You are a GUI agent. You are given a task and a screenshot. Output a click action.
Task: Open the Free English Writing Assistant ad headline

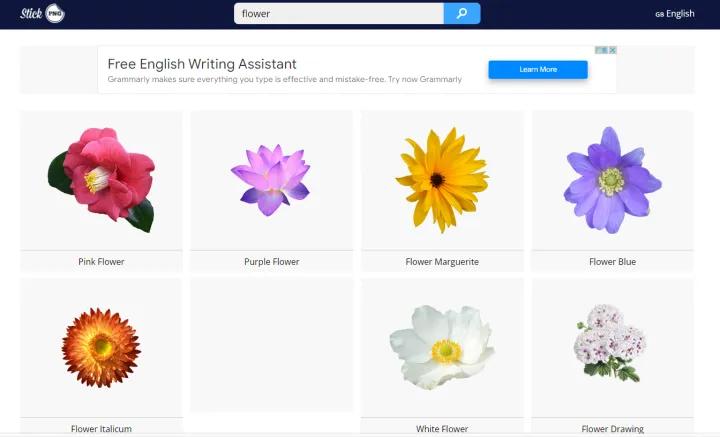click(202, 64)
